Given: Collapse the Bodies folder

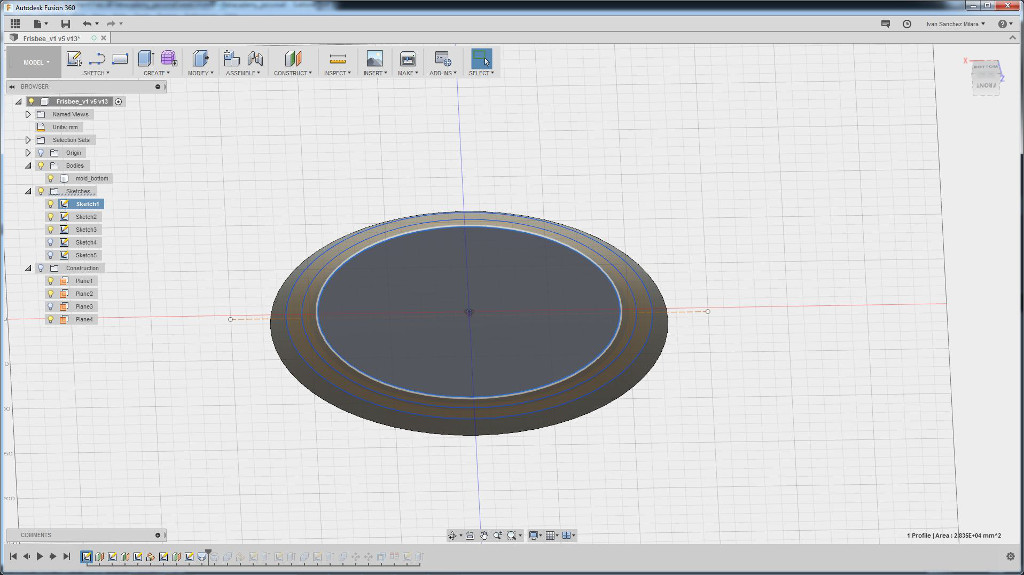Looking at the screenshot, I should coord(28,165).
